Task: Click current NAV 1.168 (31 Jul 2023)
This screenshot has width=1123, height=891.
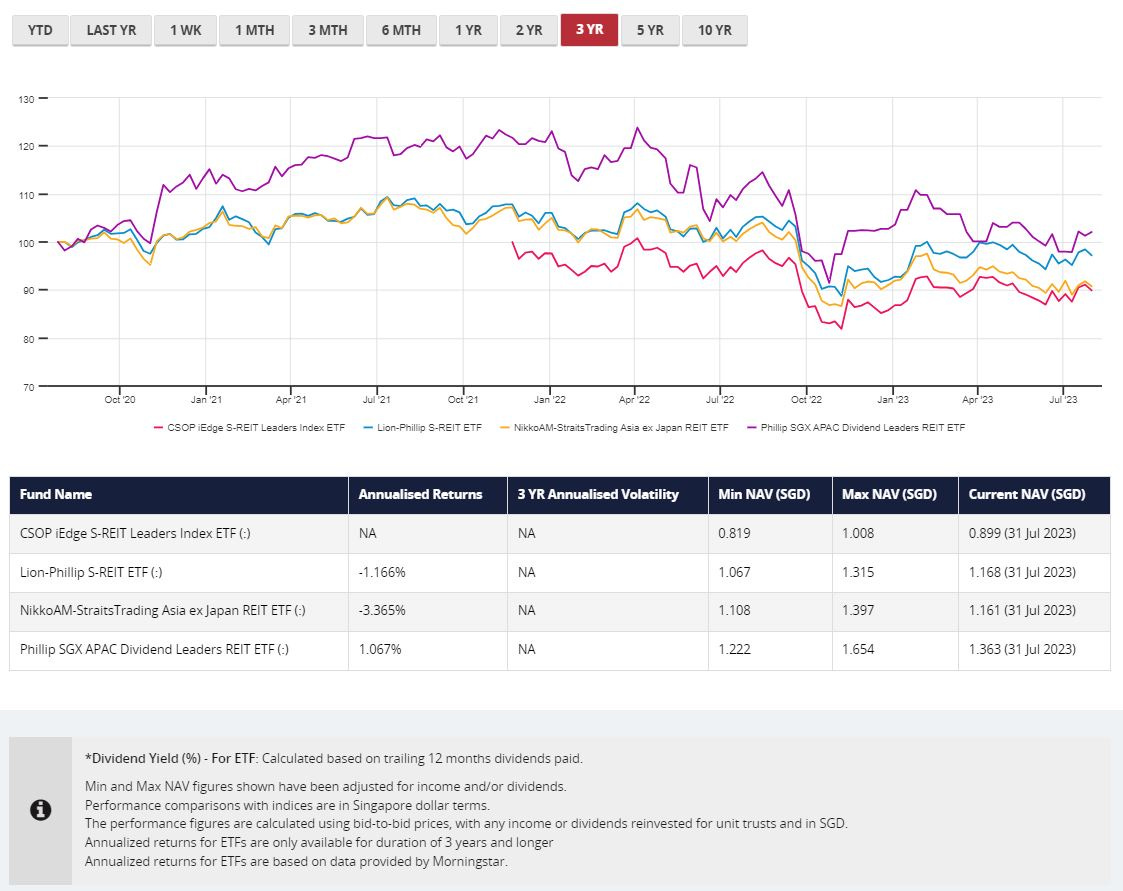Action: (x=1022, y=572)
